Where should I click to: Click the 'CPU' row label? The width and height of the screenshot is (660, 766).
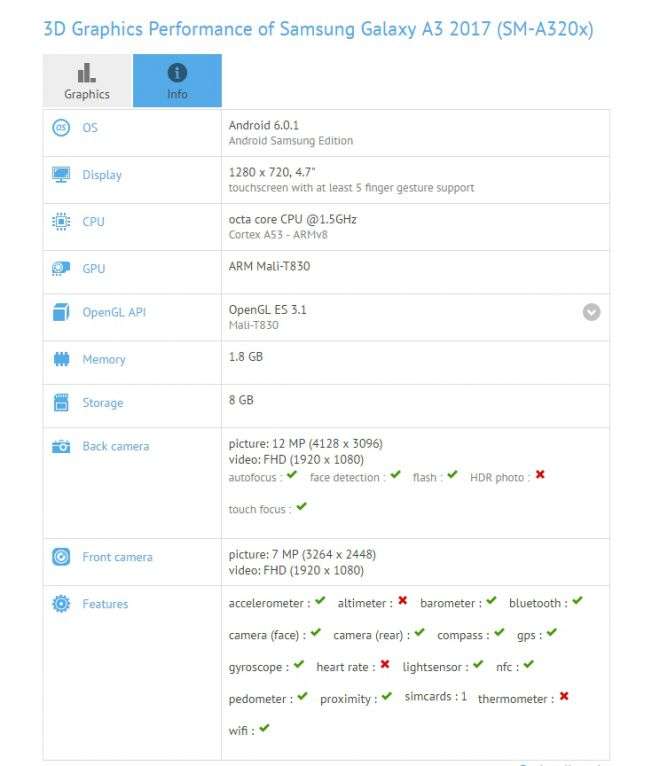click(x=93, y=222)
